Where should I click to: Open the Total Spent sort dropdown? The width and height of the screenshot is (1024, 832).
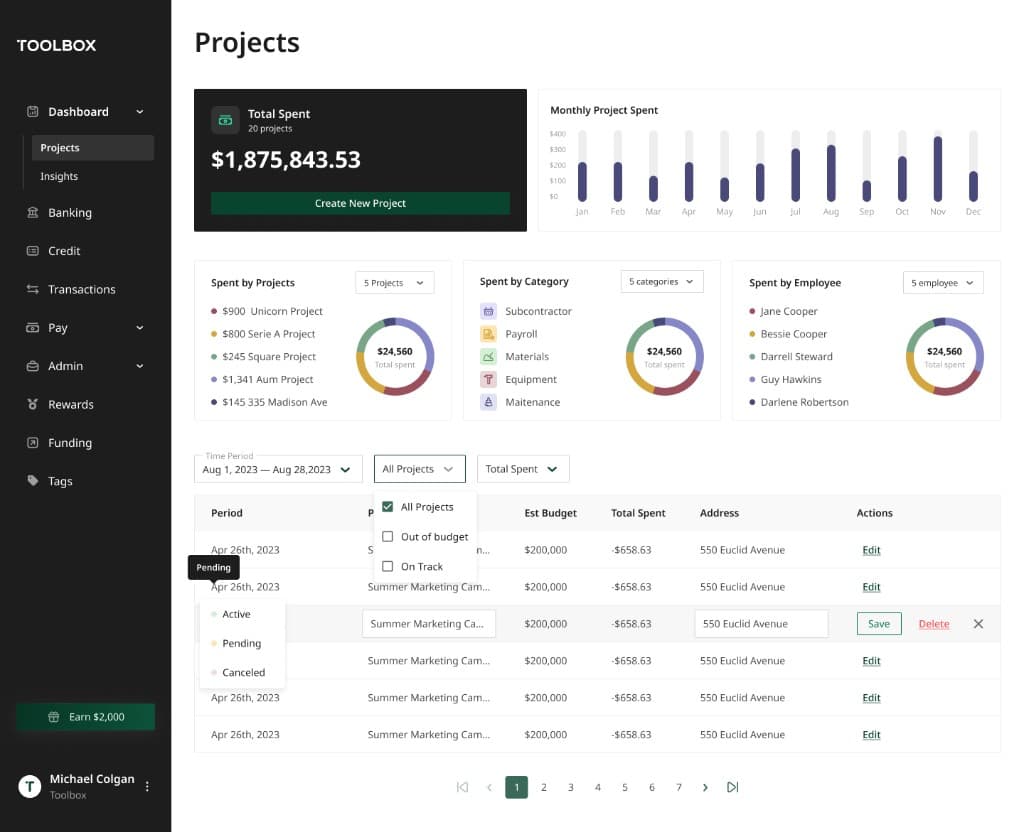tap(522, 468)
